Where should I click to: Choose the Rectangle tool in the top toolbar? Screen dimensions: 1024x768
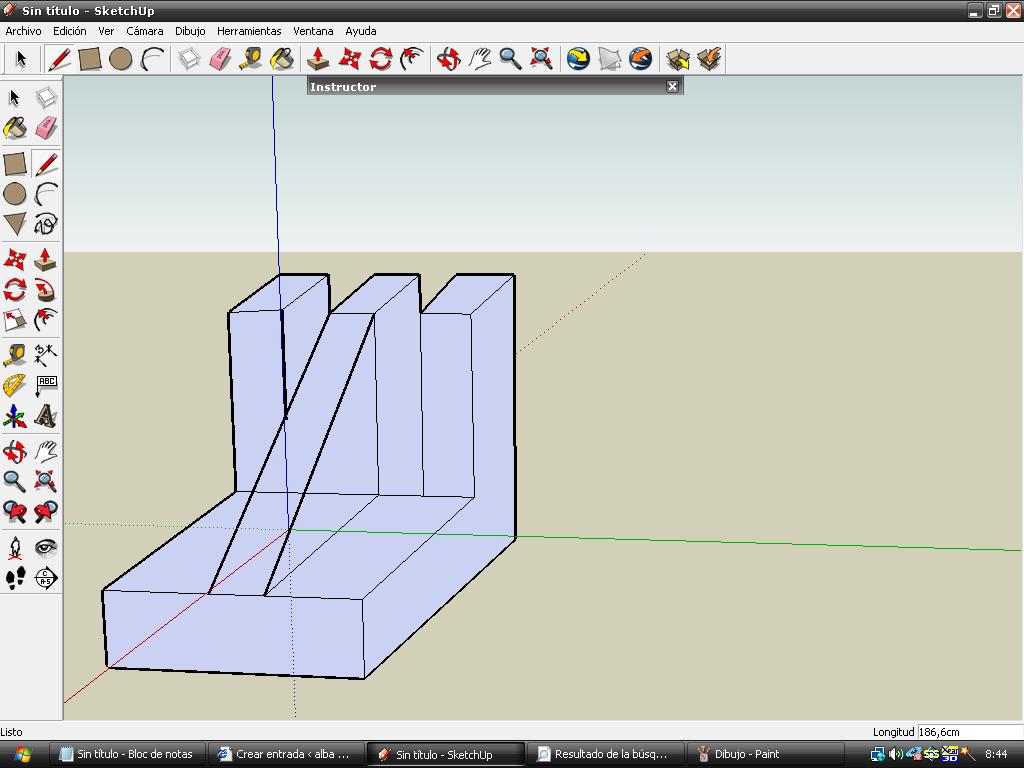pyautogui.click(x=89, y=59)
